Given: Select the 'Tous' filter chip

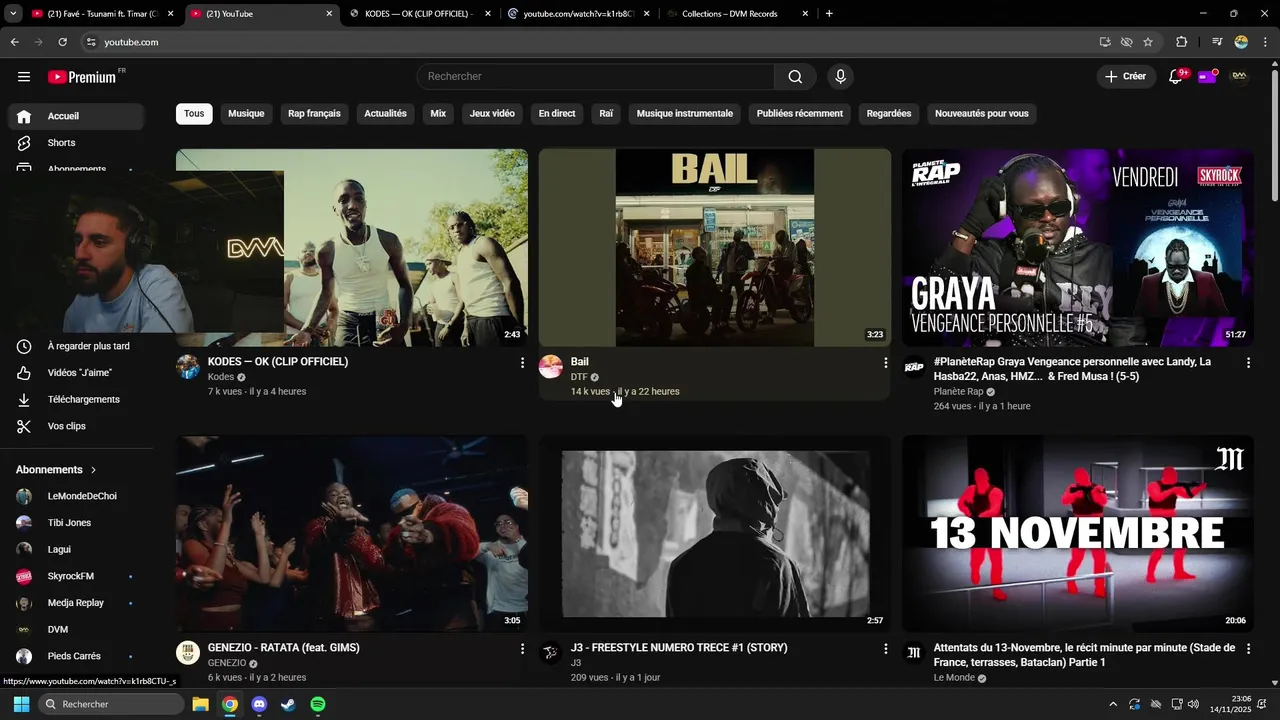Looking at the screenshot, I should coord(194,114).
